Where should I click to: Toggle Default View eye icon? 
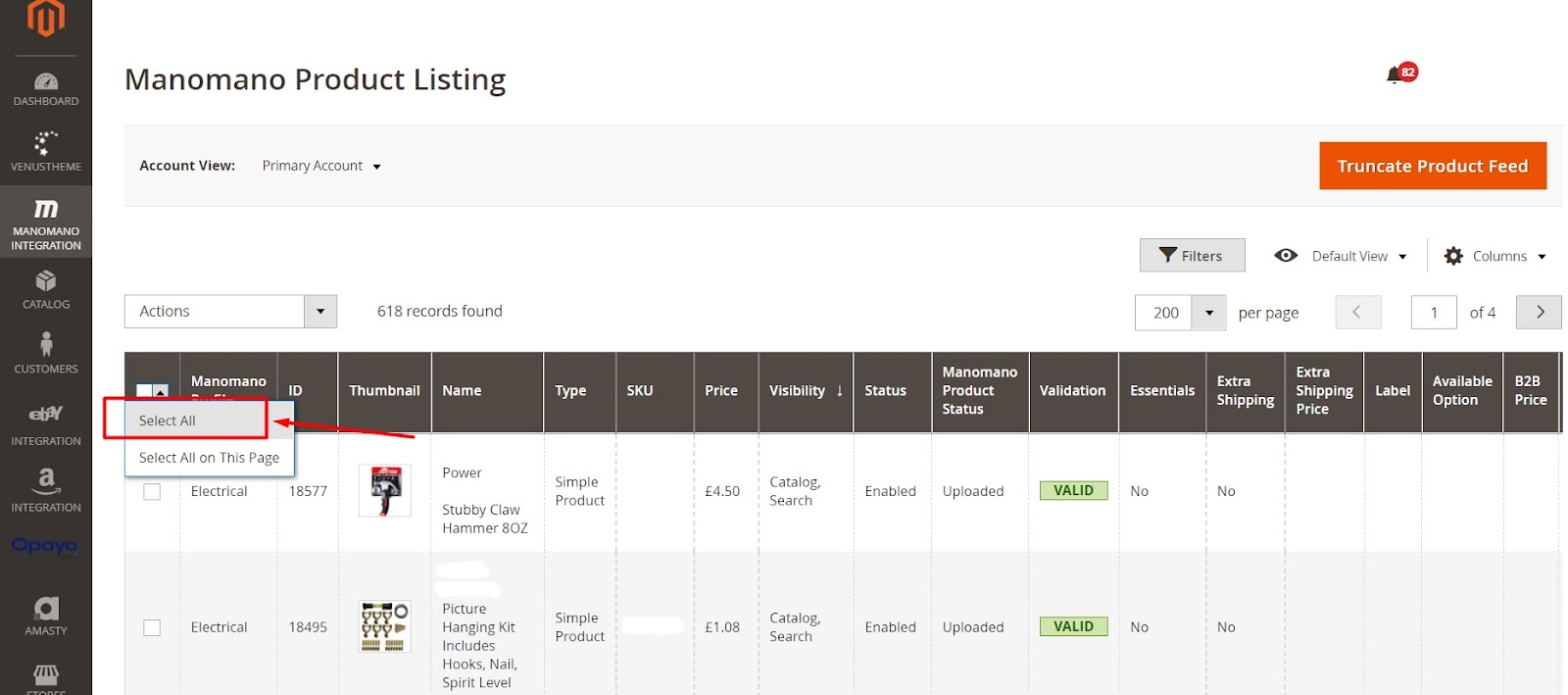click(1286, 256)
